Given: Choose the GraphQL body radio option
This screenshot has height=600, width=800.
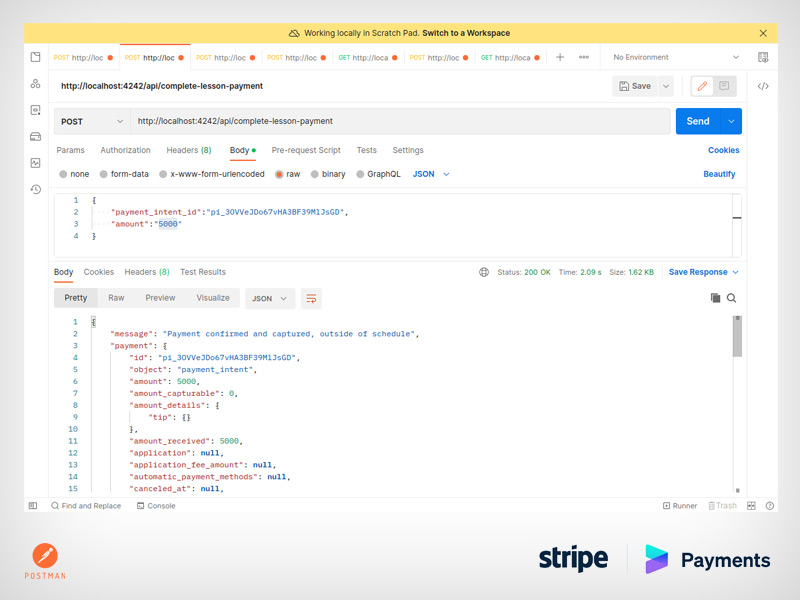Looking at the screenshot, I should [377, 174].
